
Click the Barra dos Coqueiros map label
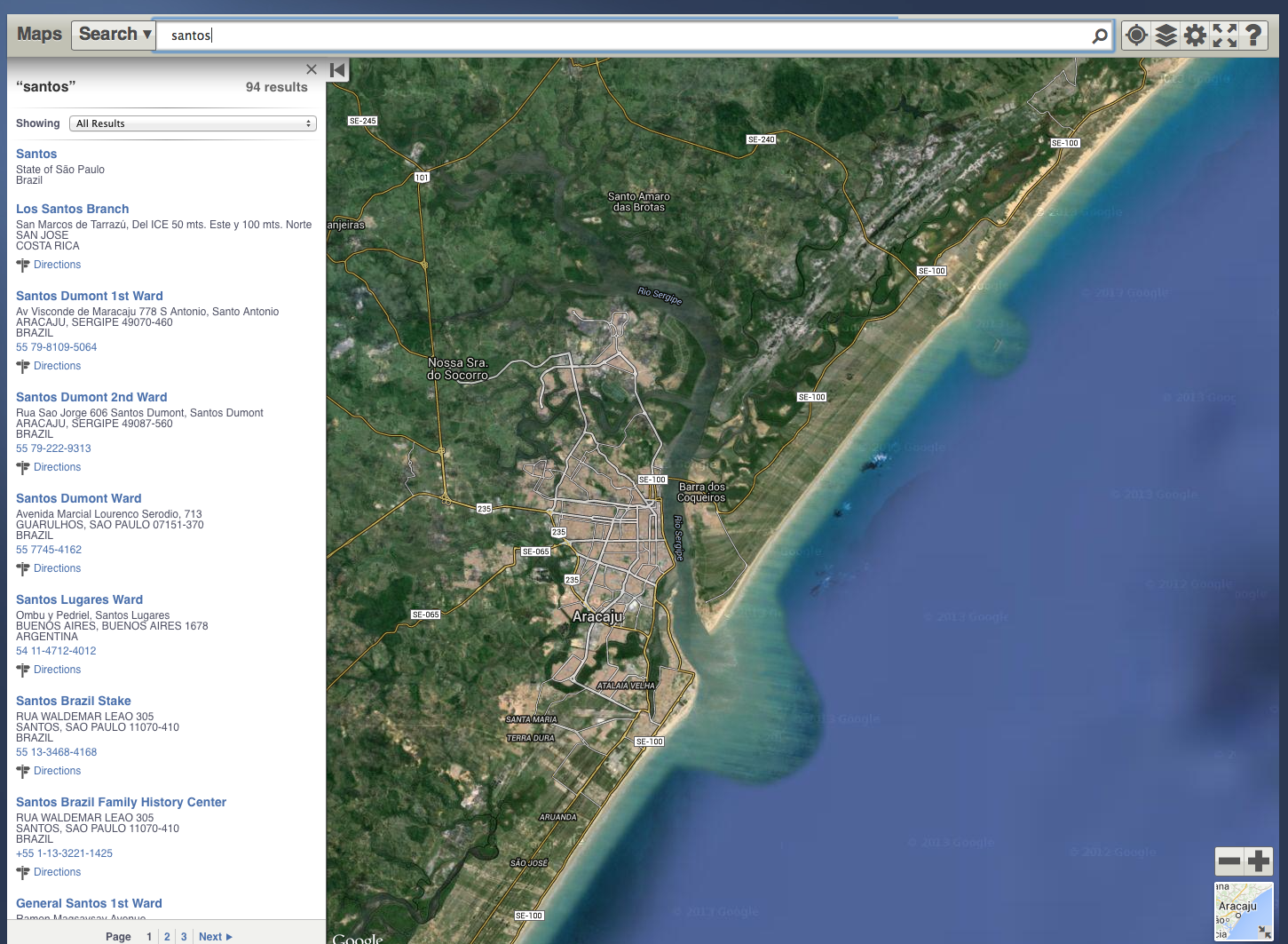[702, 492]
